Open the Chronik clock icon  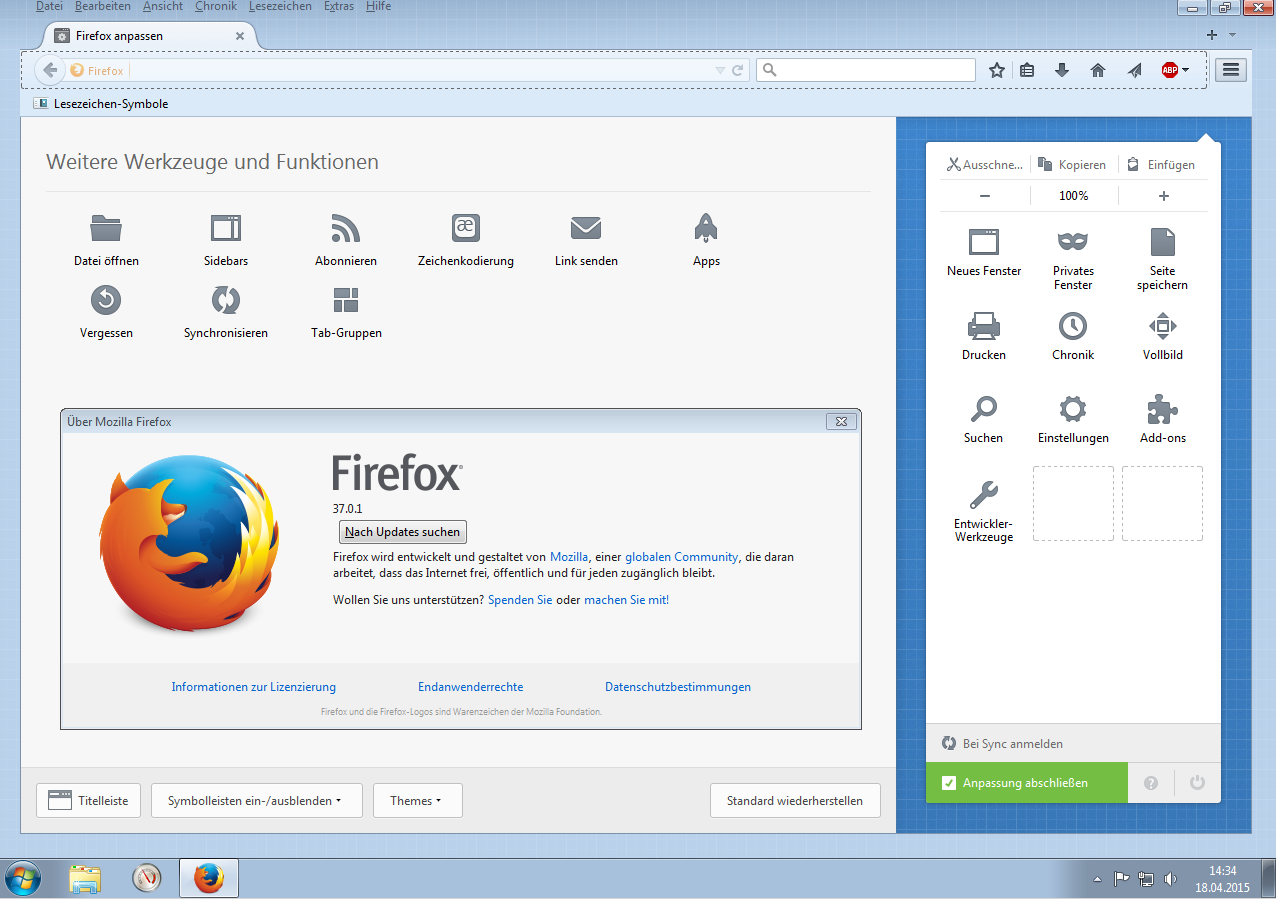pos(1073,325)
